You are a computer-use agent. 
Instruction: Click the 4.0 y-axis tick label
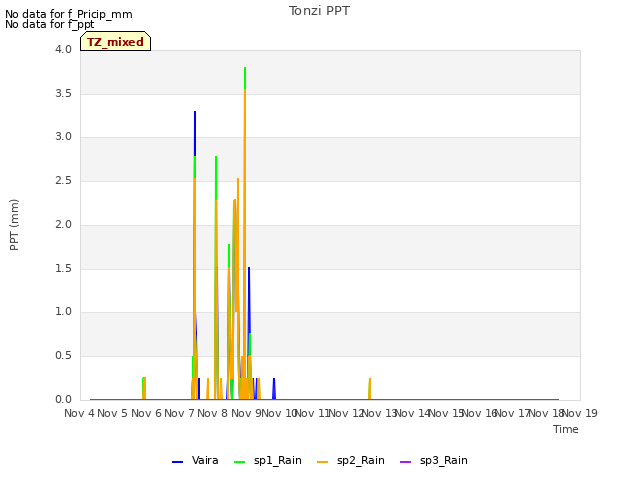click(63, 49)
